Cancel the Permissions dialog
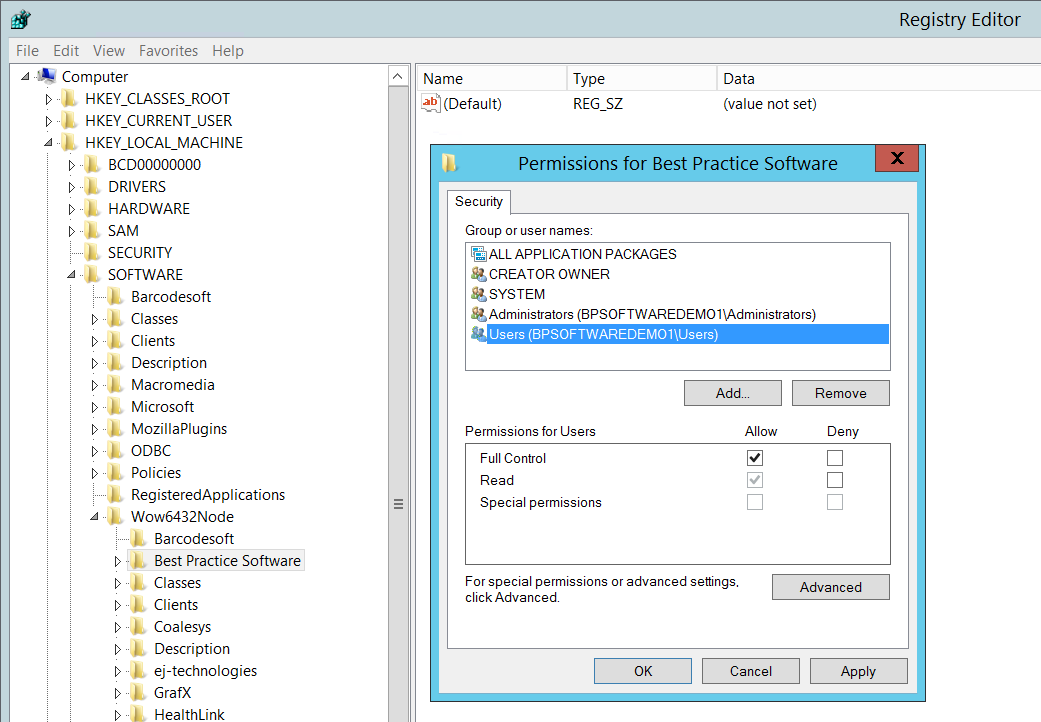 point(751,671)
